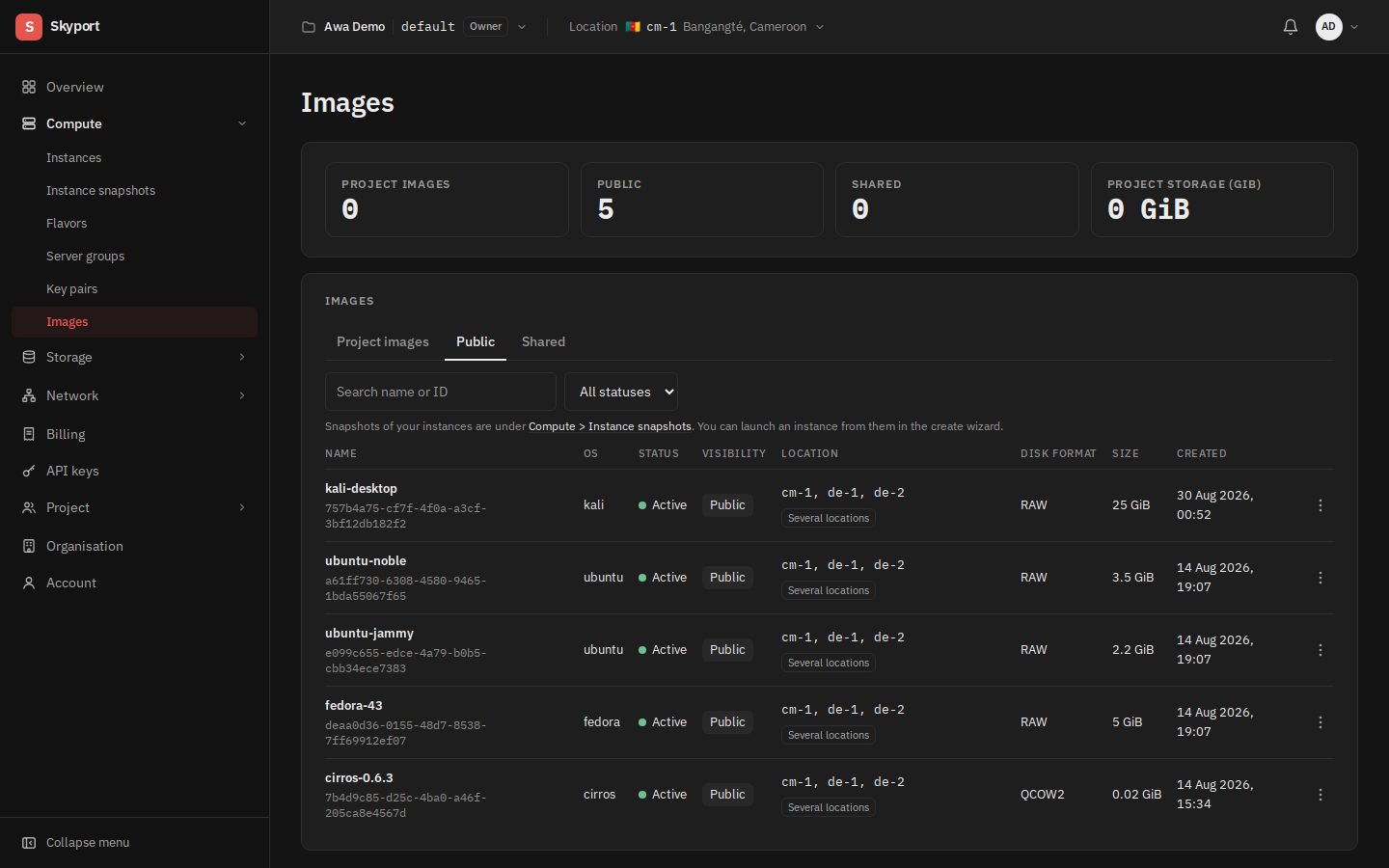This screenshot has width=1389, height=868.
Task: Open actions menu for cirros-0.6.3 image
Action: pos(1321,795)
